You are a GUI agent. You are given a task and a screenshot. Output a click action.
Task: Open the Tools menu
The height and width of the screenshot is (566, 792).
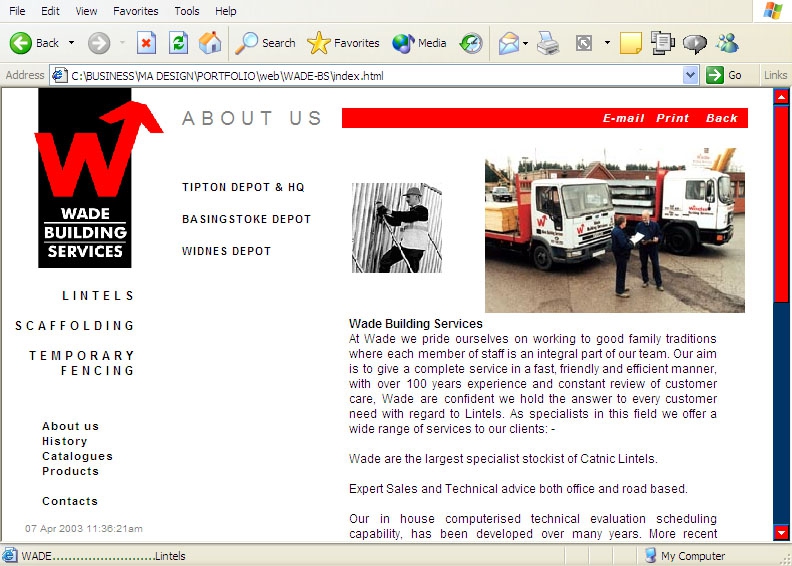(x=187, y=11)
